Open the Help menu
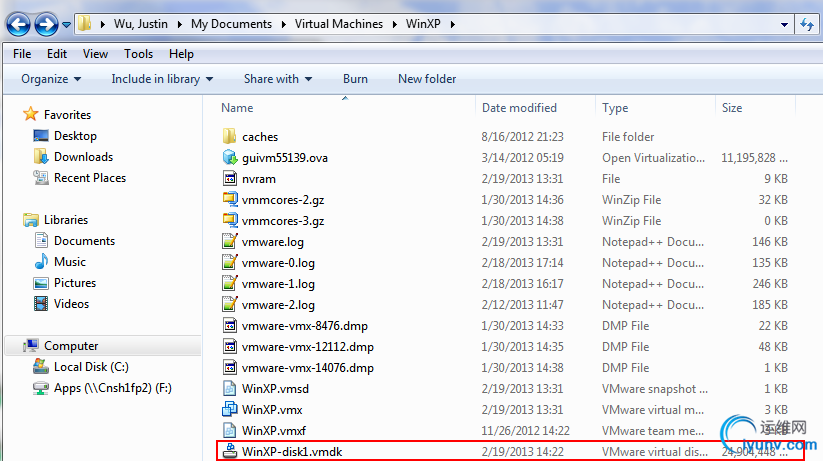Screen dimensions: 823x461 click(x=181, y=54)
